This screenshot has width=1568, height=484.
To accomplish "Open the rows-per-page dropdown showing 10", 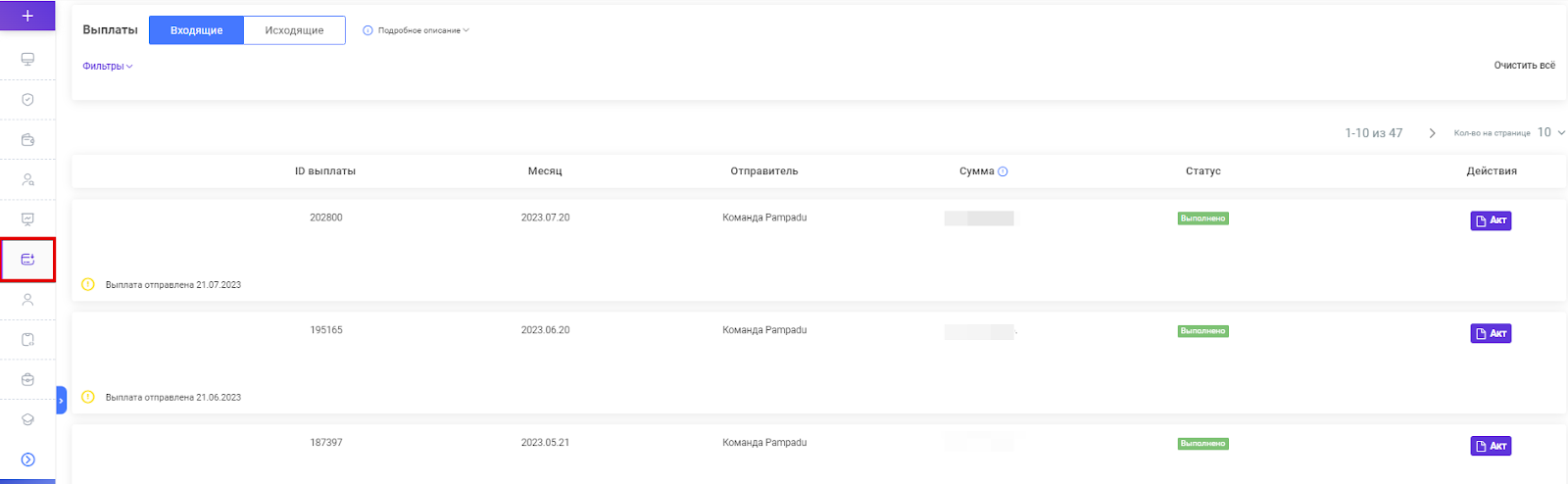I will pyautogui.click(x=1550, y=132).
